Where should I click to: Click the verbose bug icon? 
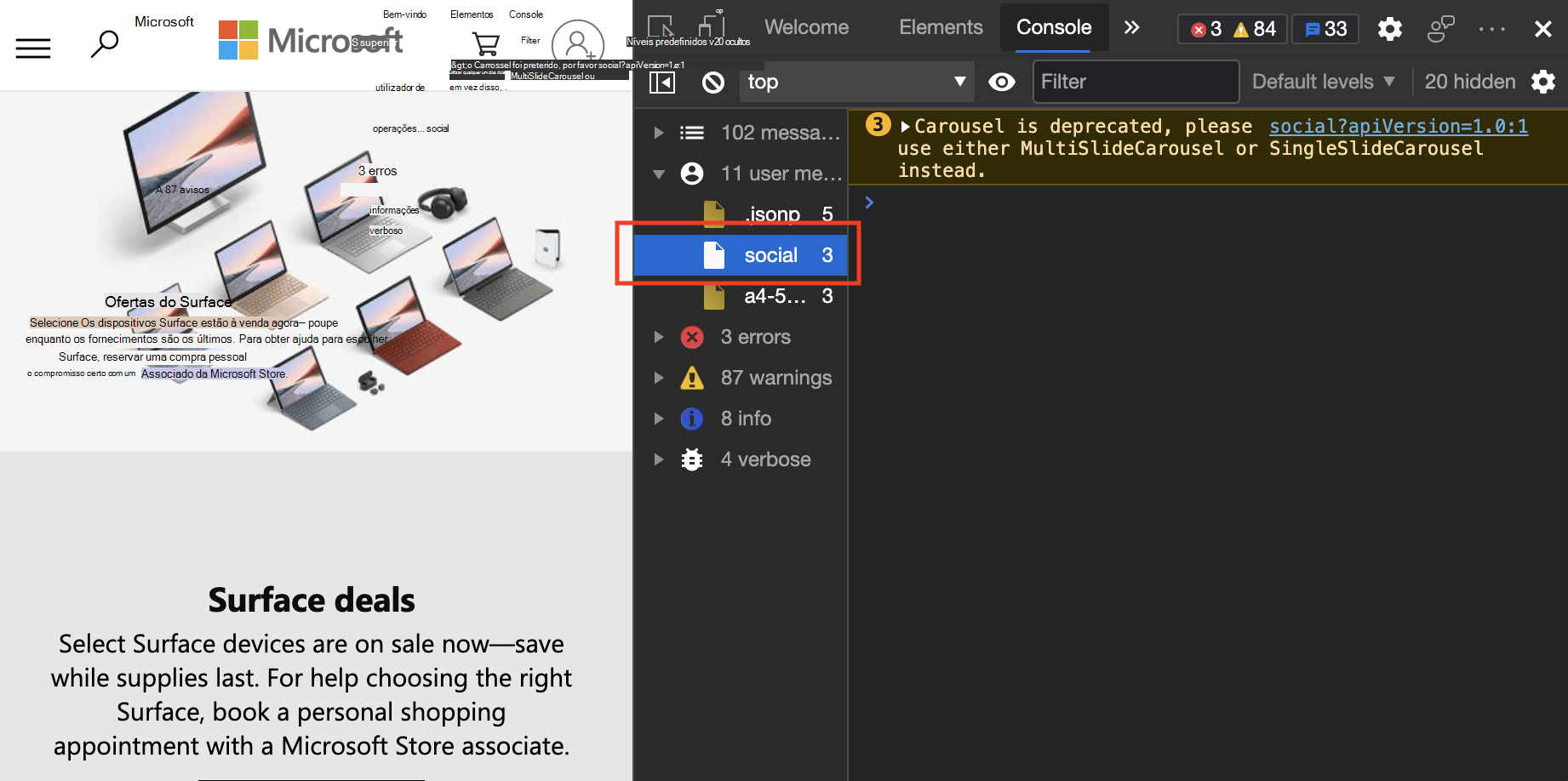(692, 459)
